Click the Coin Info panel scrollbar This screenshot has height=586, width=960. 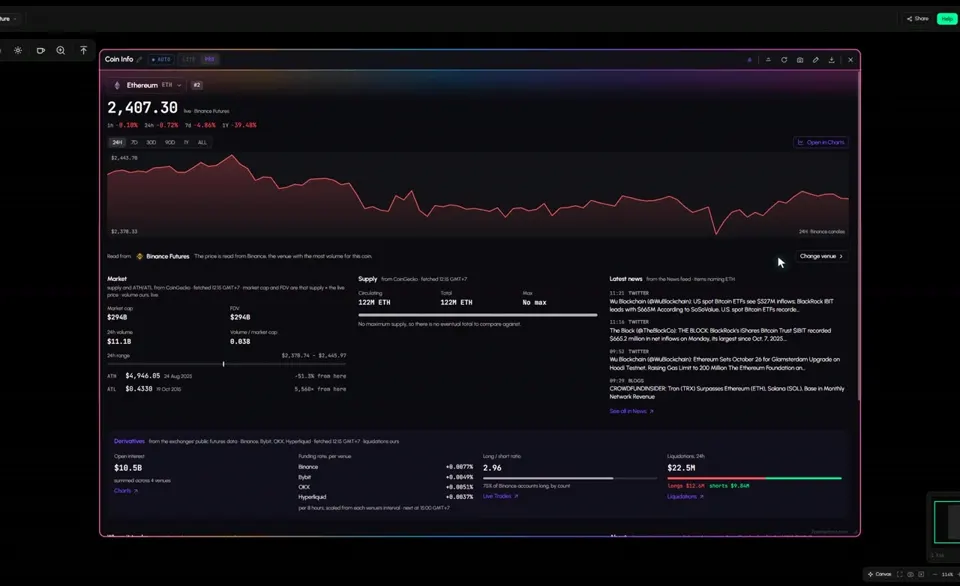[858, 236]
